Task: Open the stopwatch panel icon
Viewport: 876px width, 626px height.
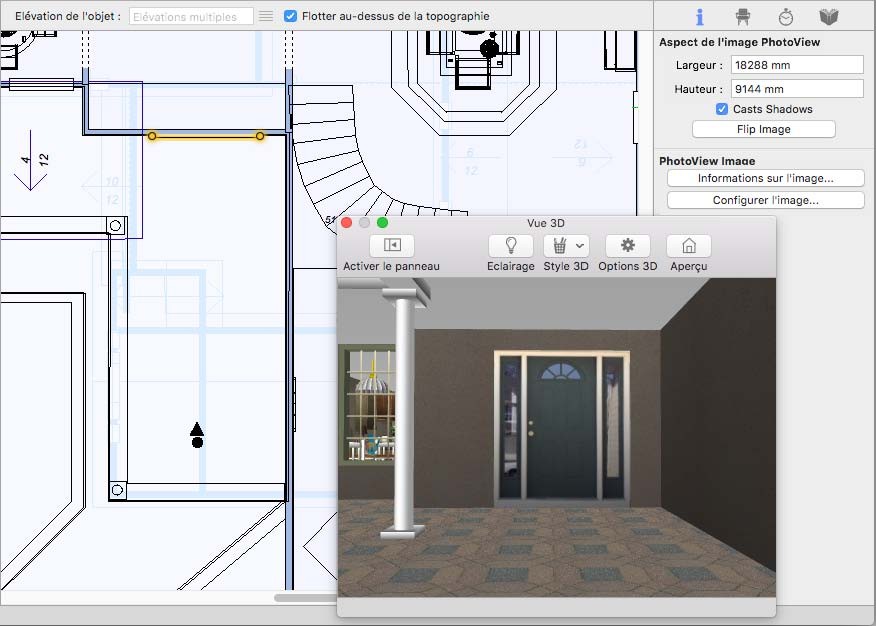Action: tap(786, 17)
